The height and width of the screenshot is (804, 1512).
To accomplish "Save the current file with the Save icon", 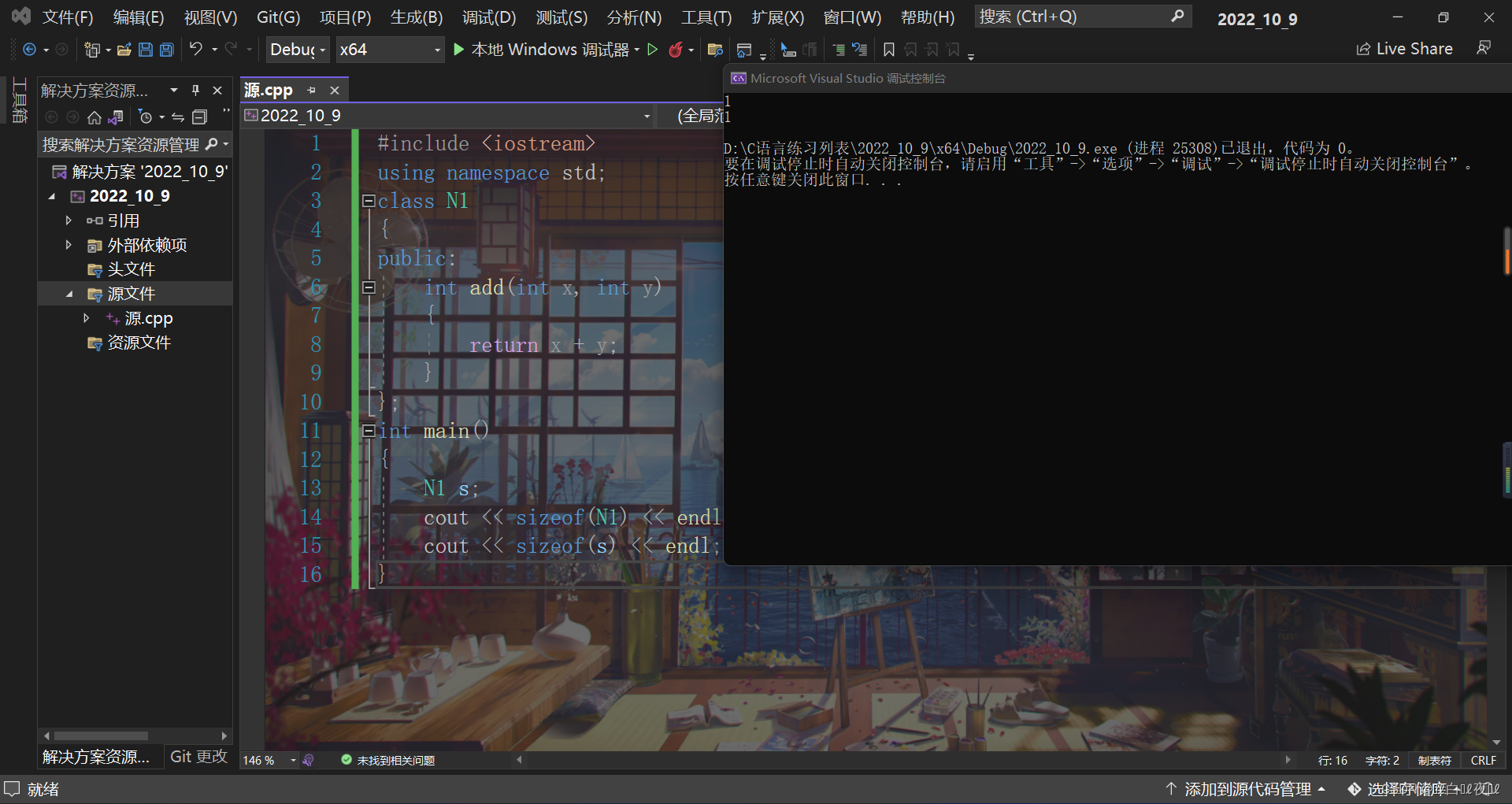I will pyautogui.click(x=145, y=50).
